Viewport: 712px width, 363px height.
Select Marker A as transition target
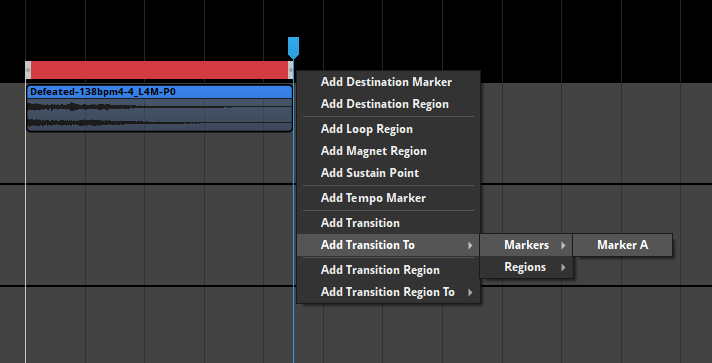[x=623, y=245]
